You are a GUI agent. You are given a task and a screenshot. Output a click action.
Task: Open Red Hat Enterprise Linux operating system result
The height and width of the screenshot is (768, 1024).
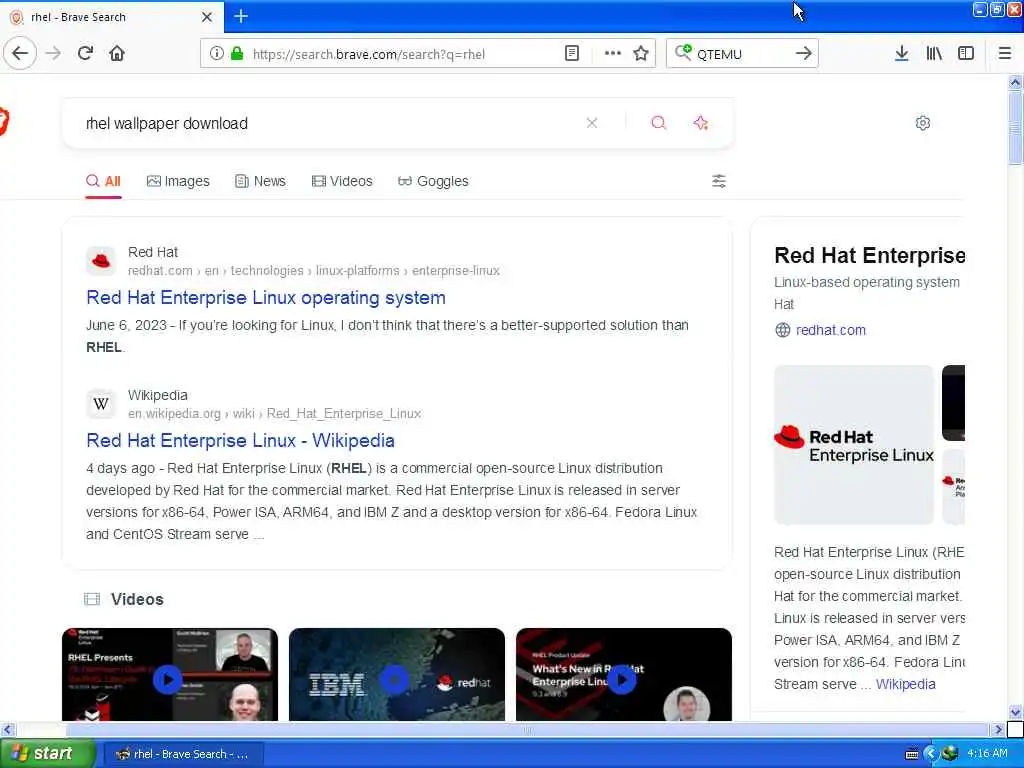(x=266, y=298)
